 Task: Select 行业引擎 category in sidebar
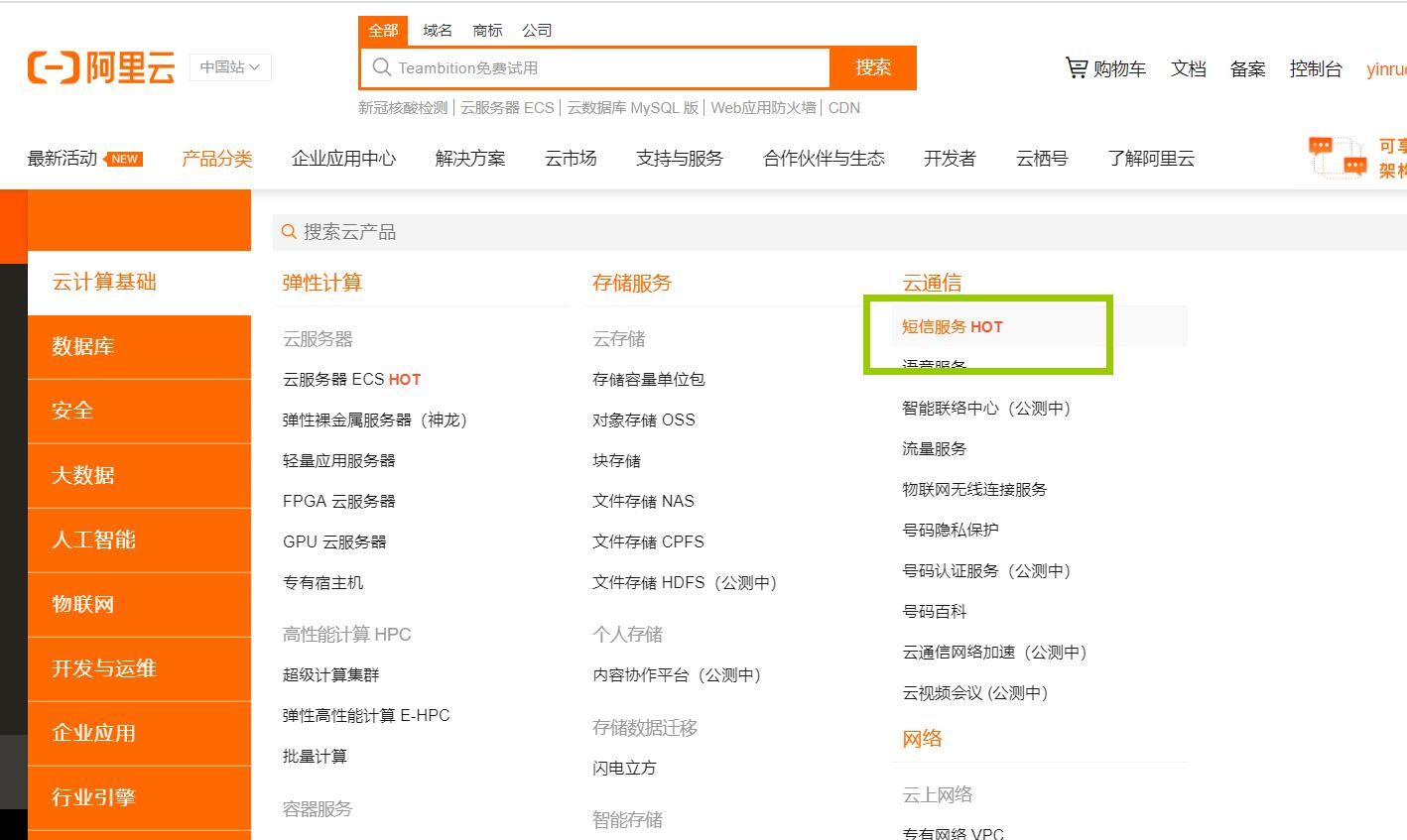[139, 798]
